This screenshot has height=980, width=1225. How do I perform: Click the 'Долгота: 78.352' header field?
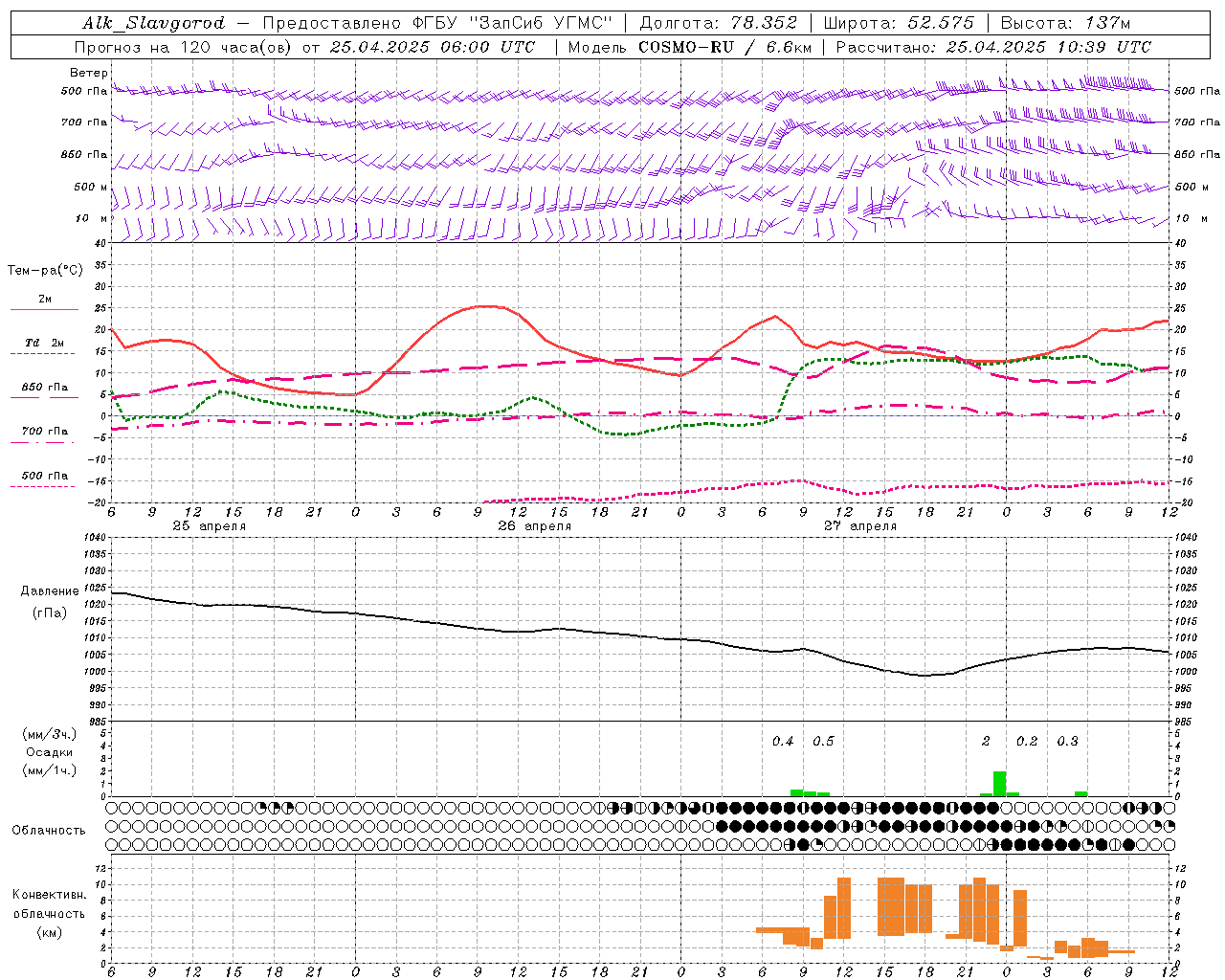718,23
